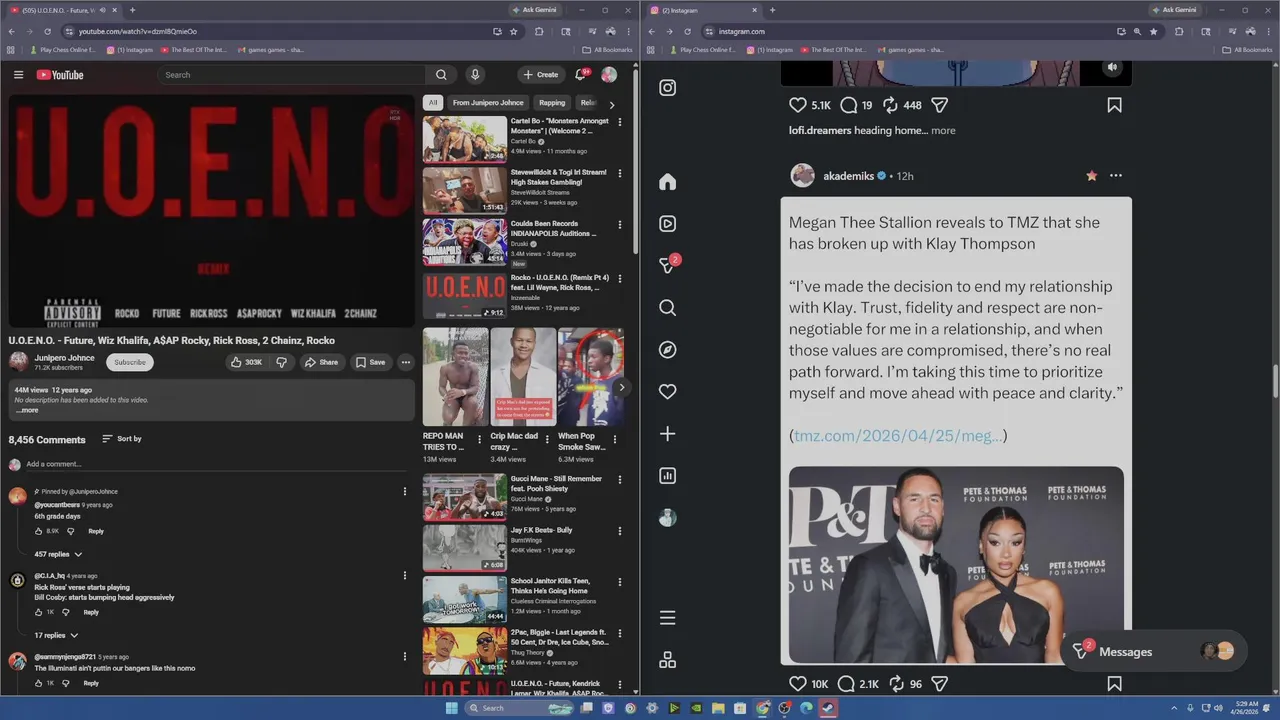Expand video description with ...more
The width and height of the screenshot is (1280, 720).
(27, 410)
